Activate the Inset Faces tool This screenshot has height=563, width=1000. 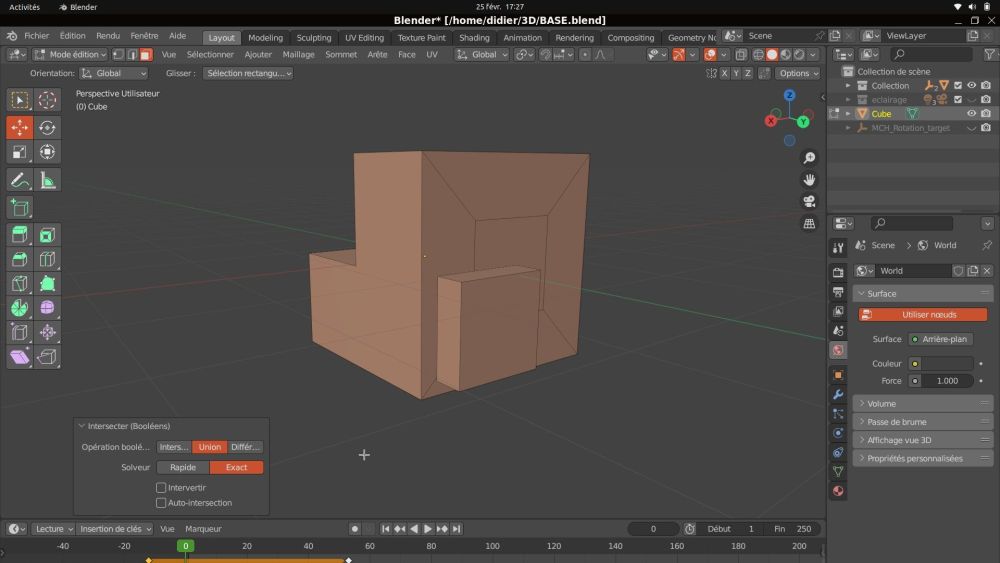47,235
